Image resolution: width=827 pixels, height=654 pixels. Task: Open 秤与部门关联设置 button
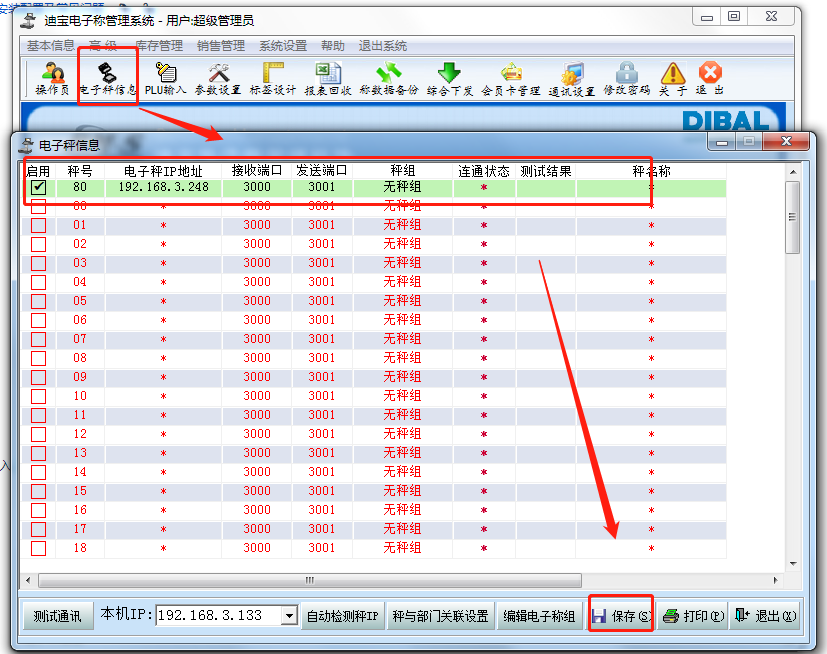[440, 615]
